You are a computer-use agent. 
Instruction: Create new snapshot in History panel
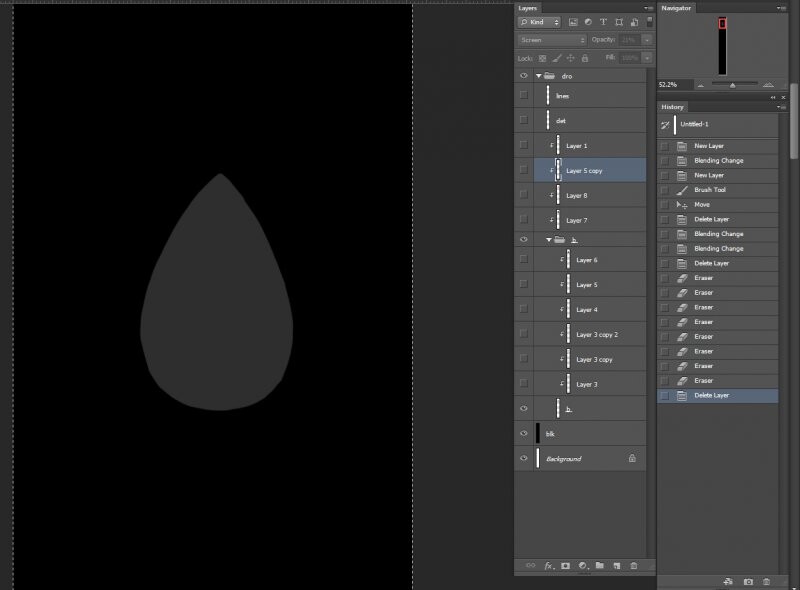click(748, 581)
